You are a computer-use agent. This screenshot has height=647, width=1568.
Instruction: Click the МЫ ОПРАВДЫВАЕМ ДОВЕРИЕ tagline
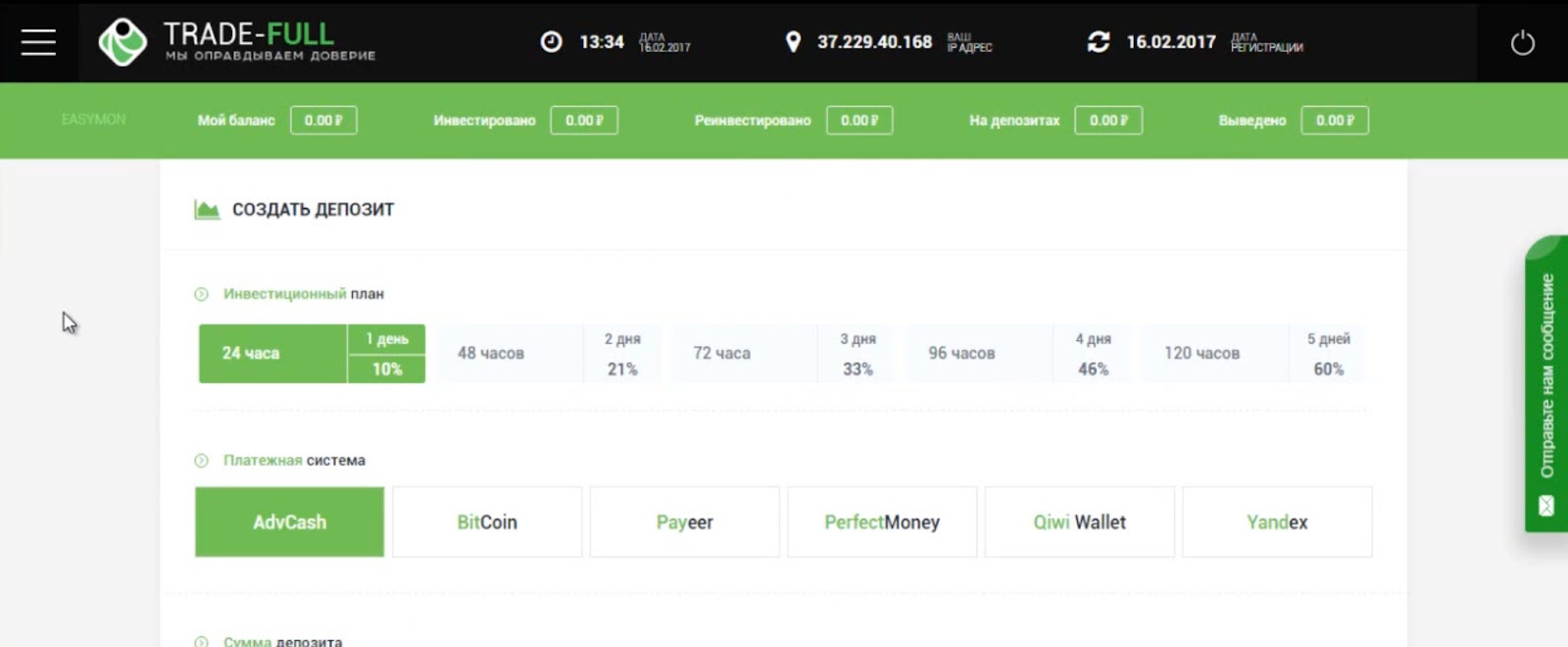coord(270,56)
